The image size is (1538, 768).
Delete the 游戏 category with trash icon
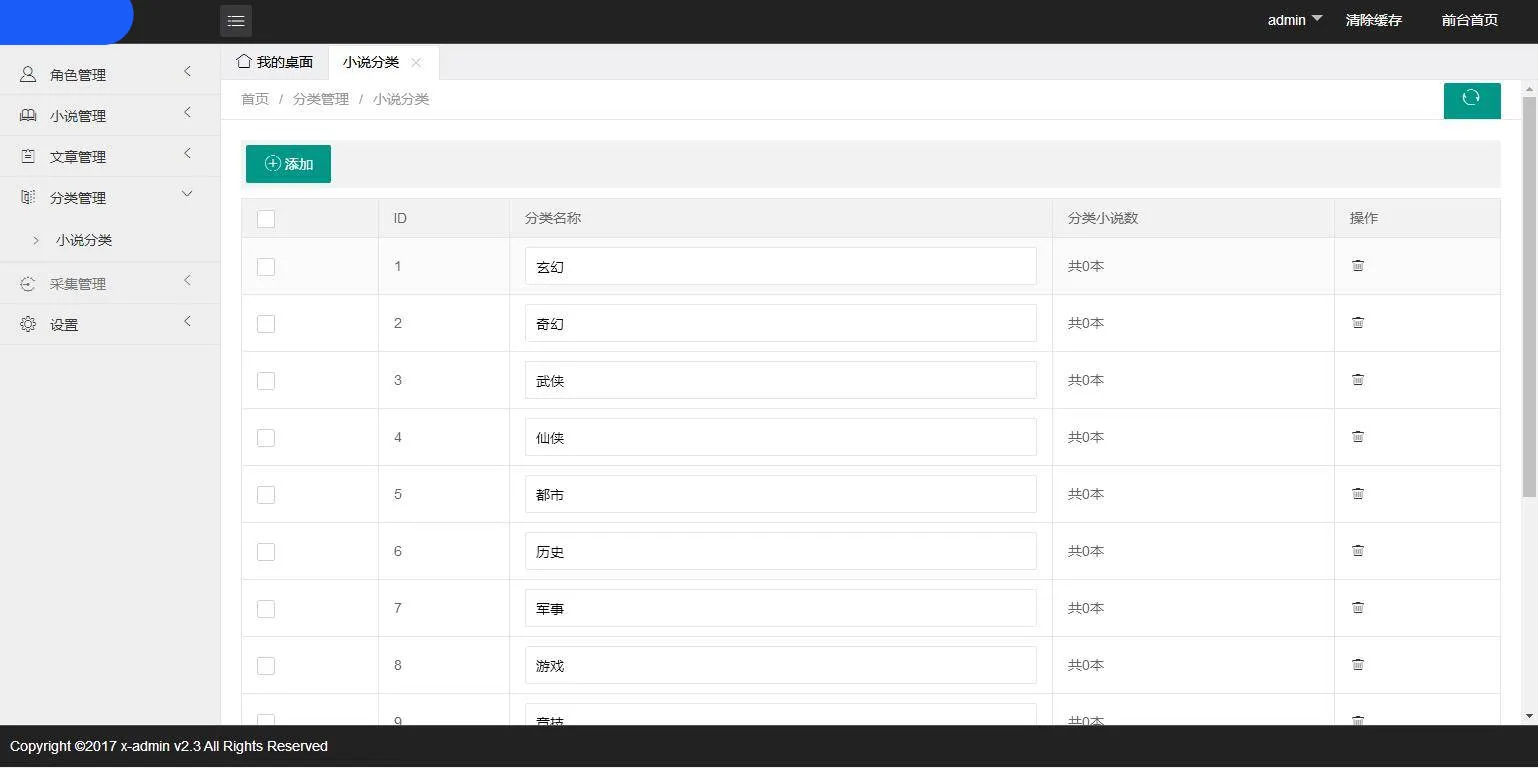point(1358,664)
